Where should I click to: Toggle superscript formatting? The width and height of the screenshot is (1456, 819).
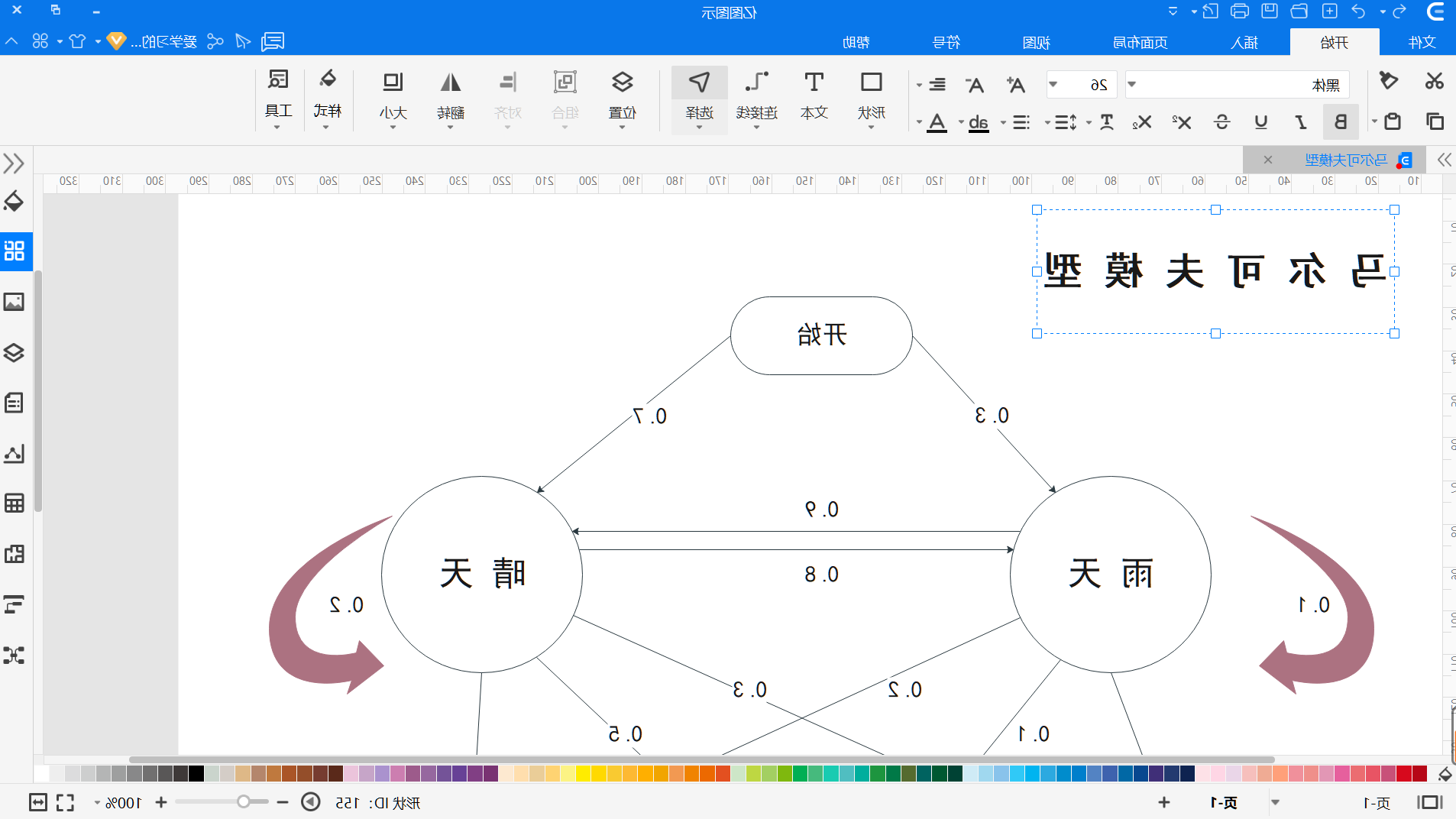(x=1182, y=121)
